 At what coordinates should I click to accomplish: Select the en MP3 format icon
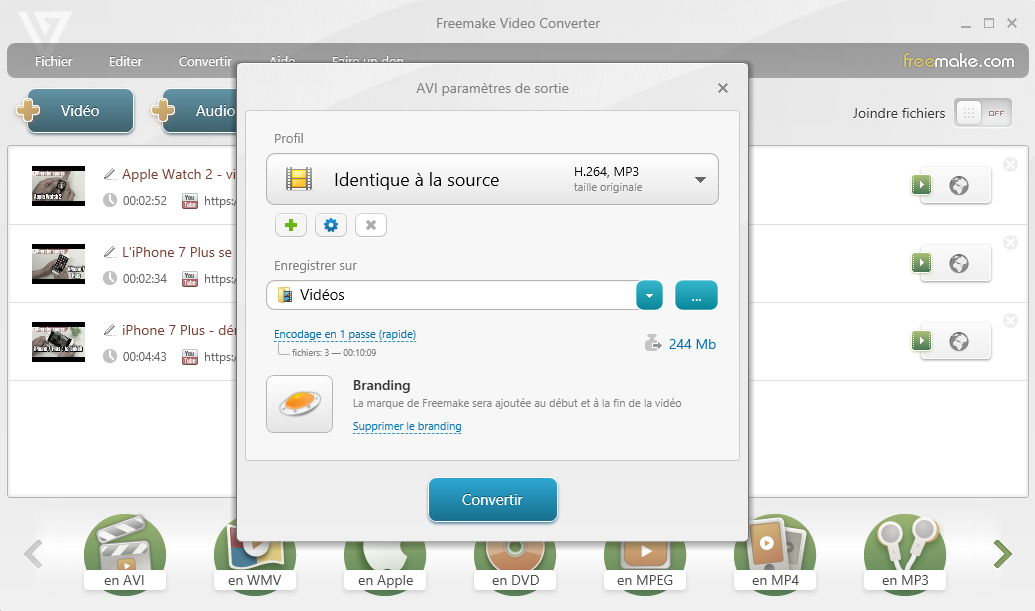[x=903, y=553]
